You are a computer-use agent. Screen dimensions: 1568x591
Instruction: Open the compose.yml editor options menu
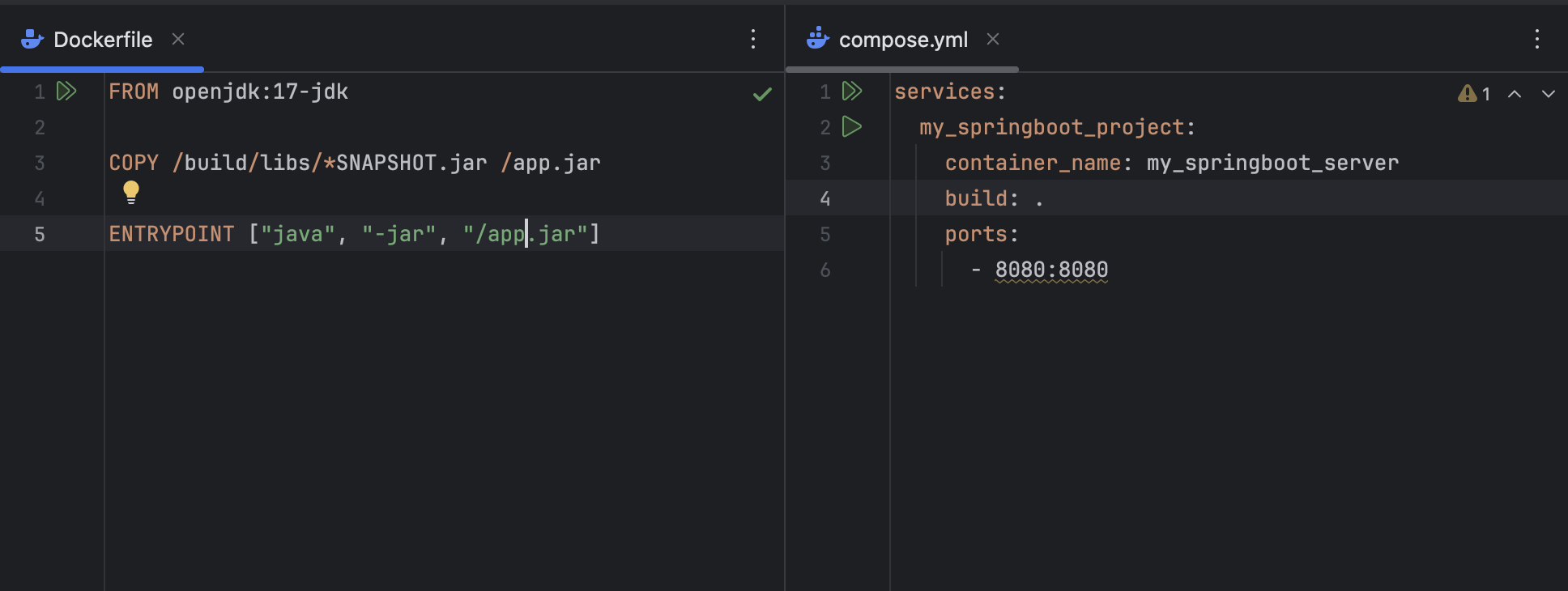tap(1537, 39)
